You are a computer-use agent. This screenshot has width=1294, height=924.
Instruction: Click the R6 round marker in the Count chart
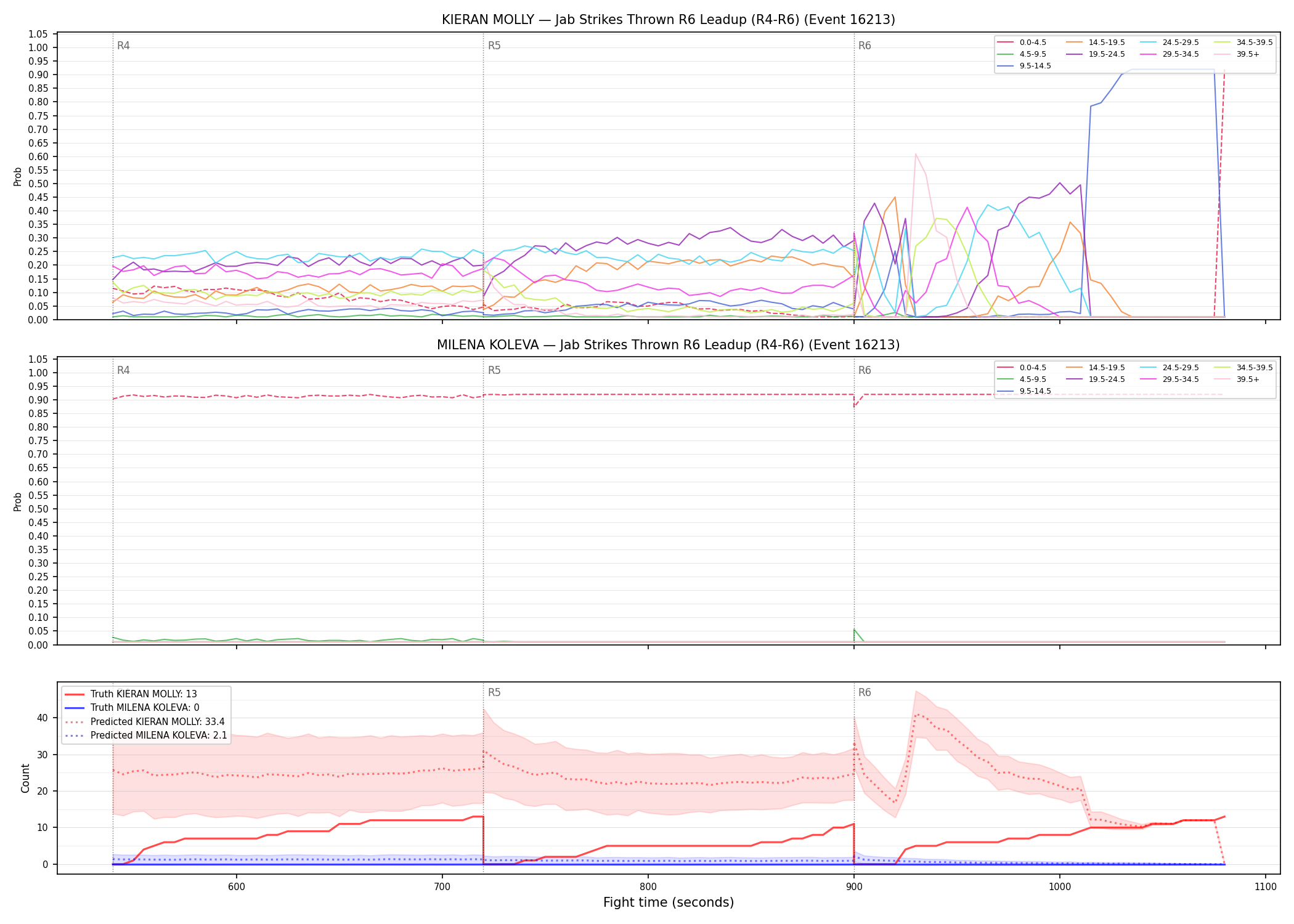point(865,692)
